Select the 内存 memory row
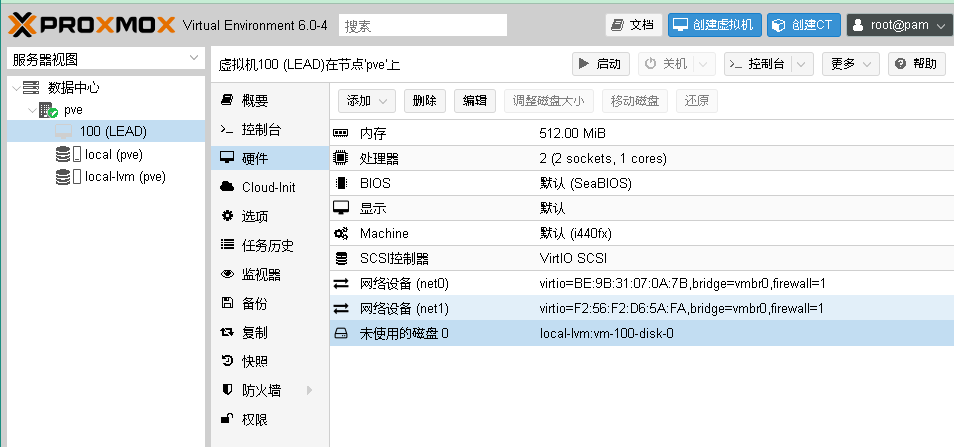954x447 pixels. pyautogui.click(x=642, y=133)
